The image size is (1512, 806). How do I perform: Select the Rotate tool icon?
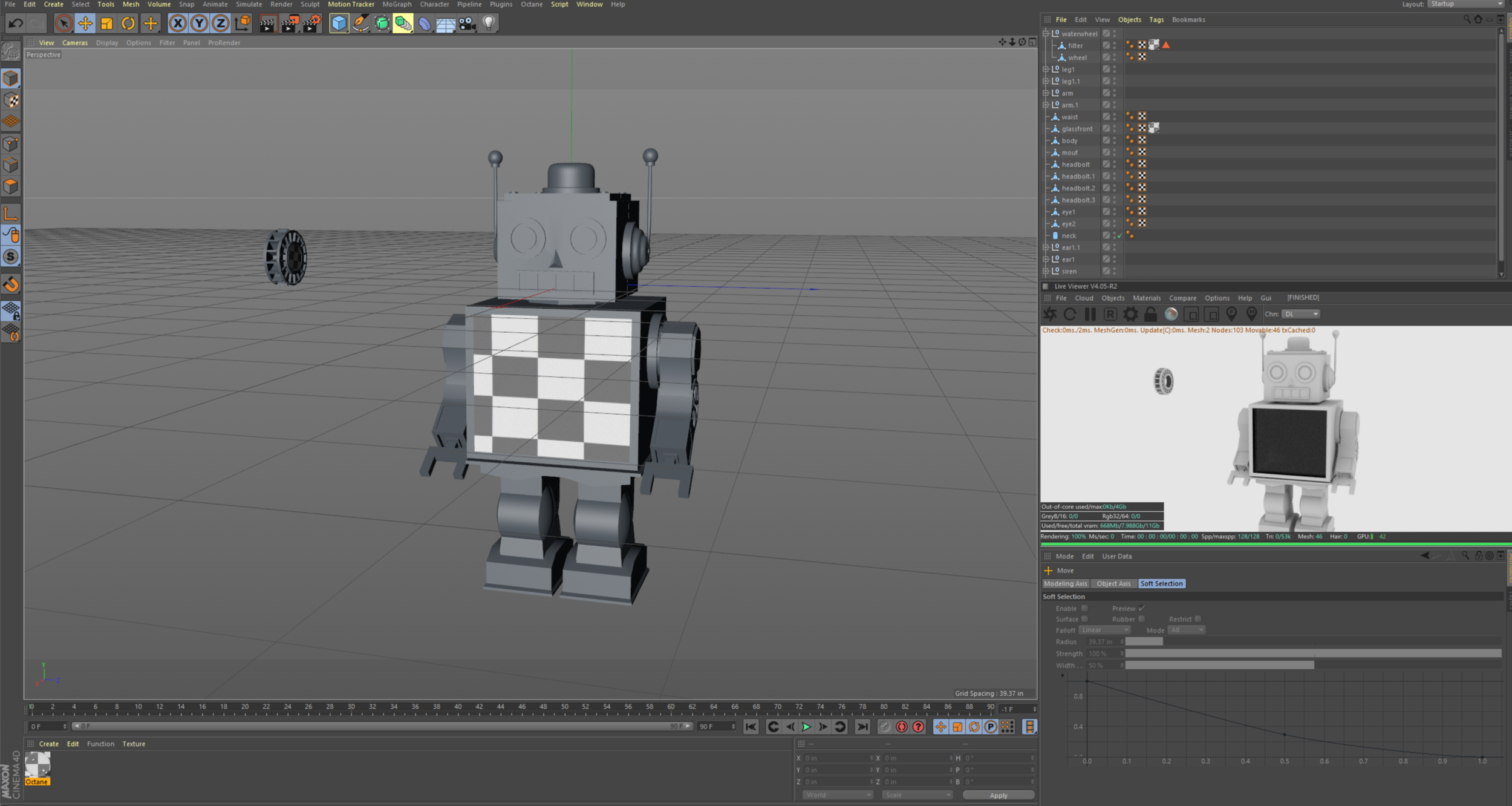click(128, 24)
